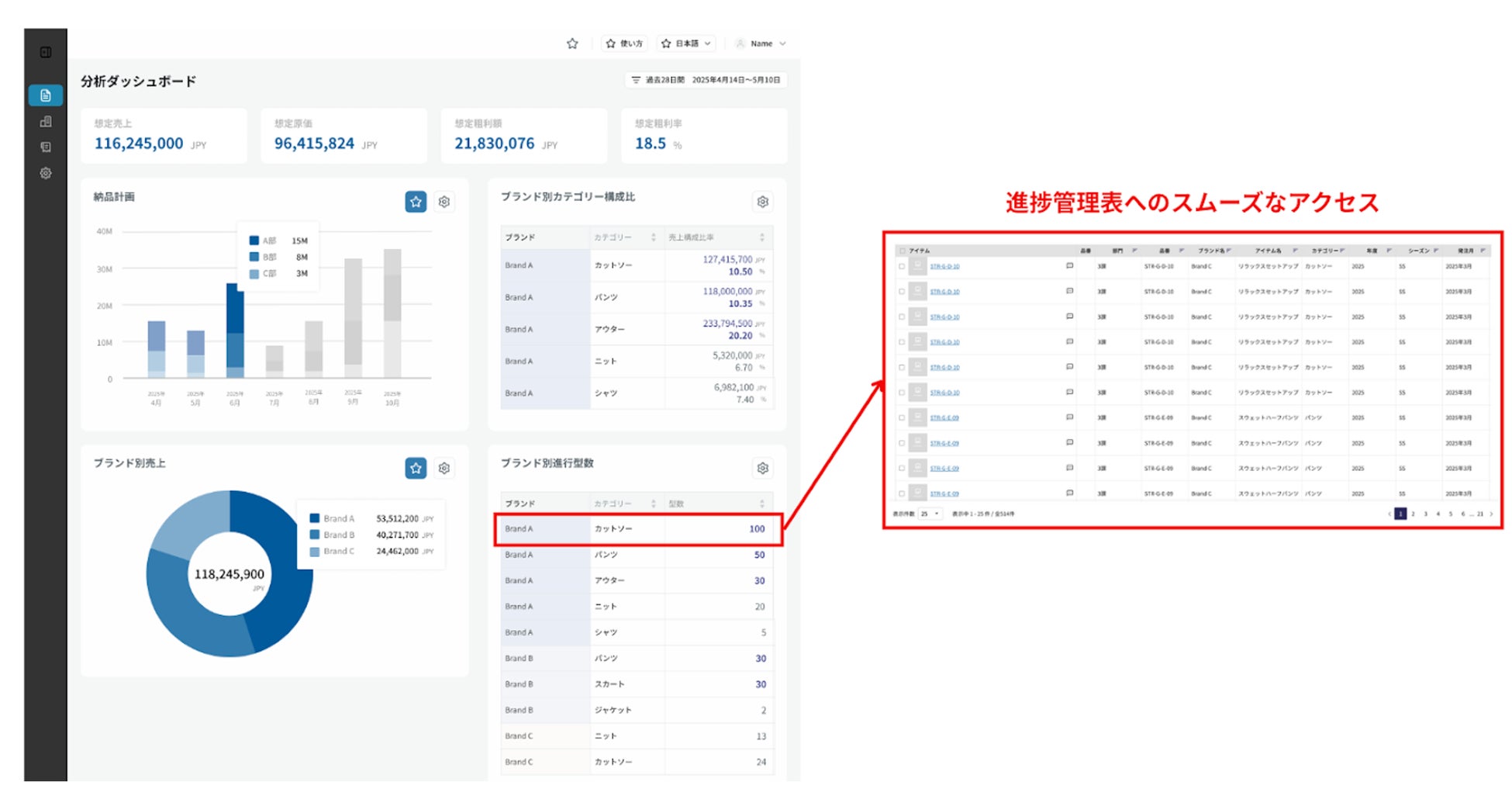Open the sidebar settings gear icon

46,173
